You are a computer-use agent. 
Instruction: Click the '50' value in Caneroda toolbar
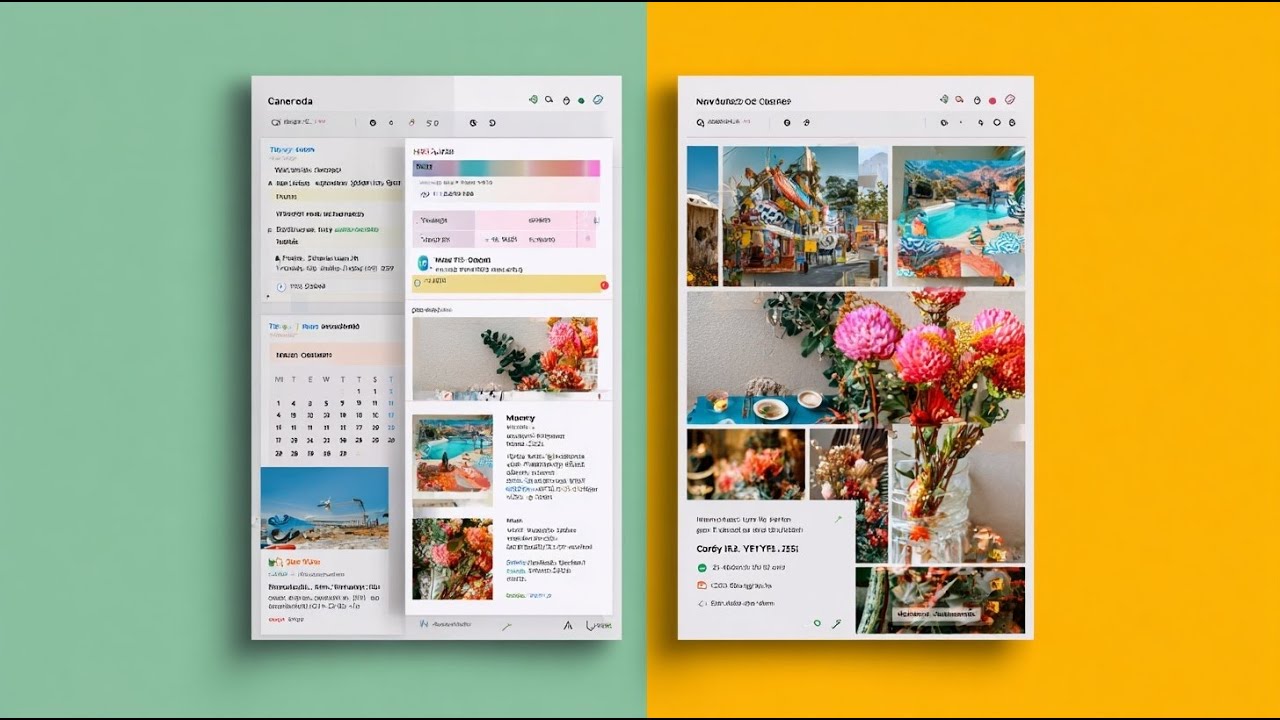432,123
